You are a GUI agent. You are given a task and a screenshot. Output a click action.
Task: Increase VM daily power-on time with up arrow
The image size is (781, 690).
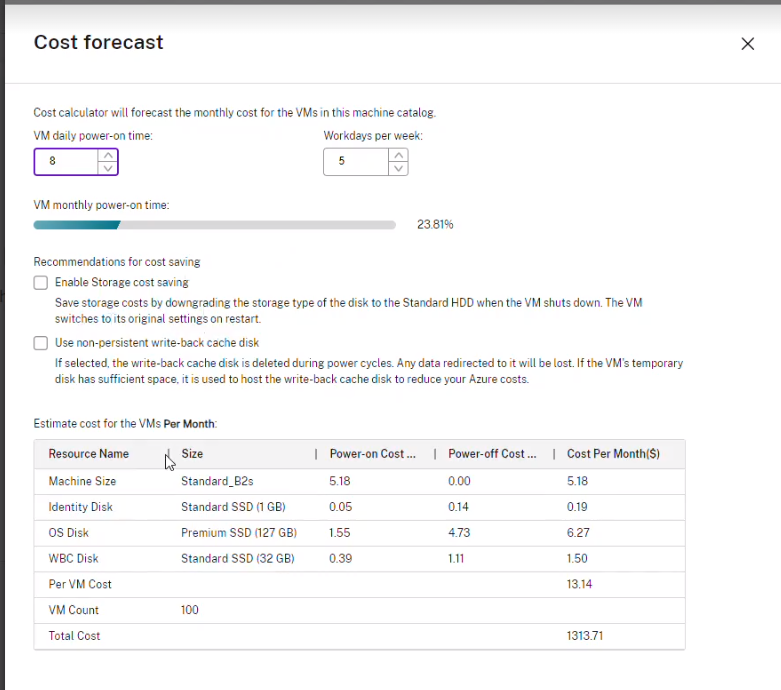point(108,155)
